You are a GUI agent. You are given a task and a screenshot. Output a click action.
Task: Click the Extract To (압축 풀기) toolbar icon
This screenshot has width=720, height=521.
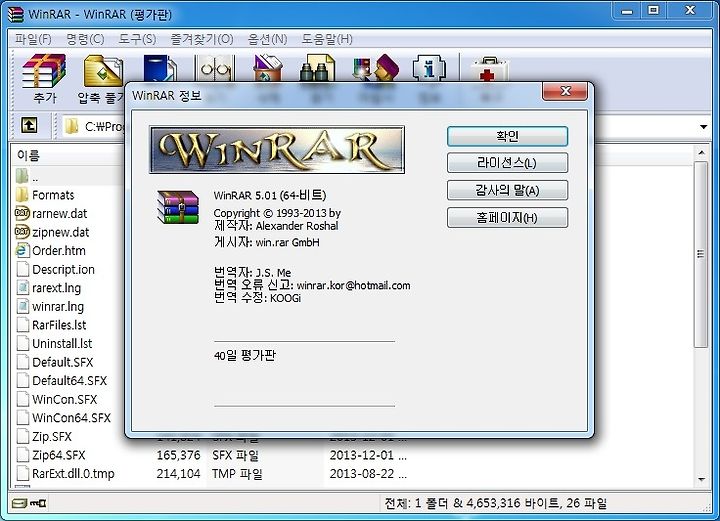(x=103, y=71)
